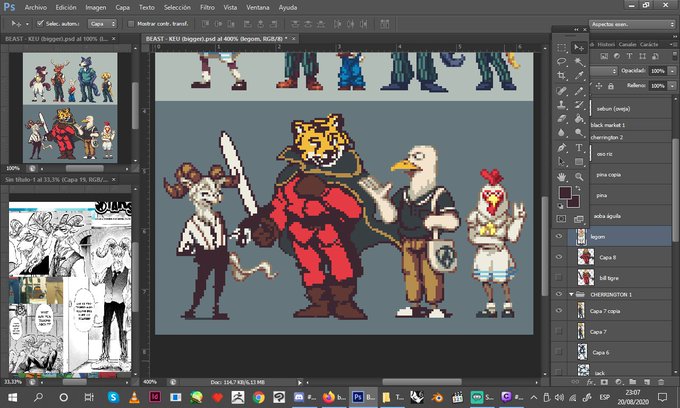The width and height of the screenshot is (680, 408).
Task: Click the foreground color swatch
Action: [565, 193]
